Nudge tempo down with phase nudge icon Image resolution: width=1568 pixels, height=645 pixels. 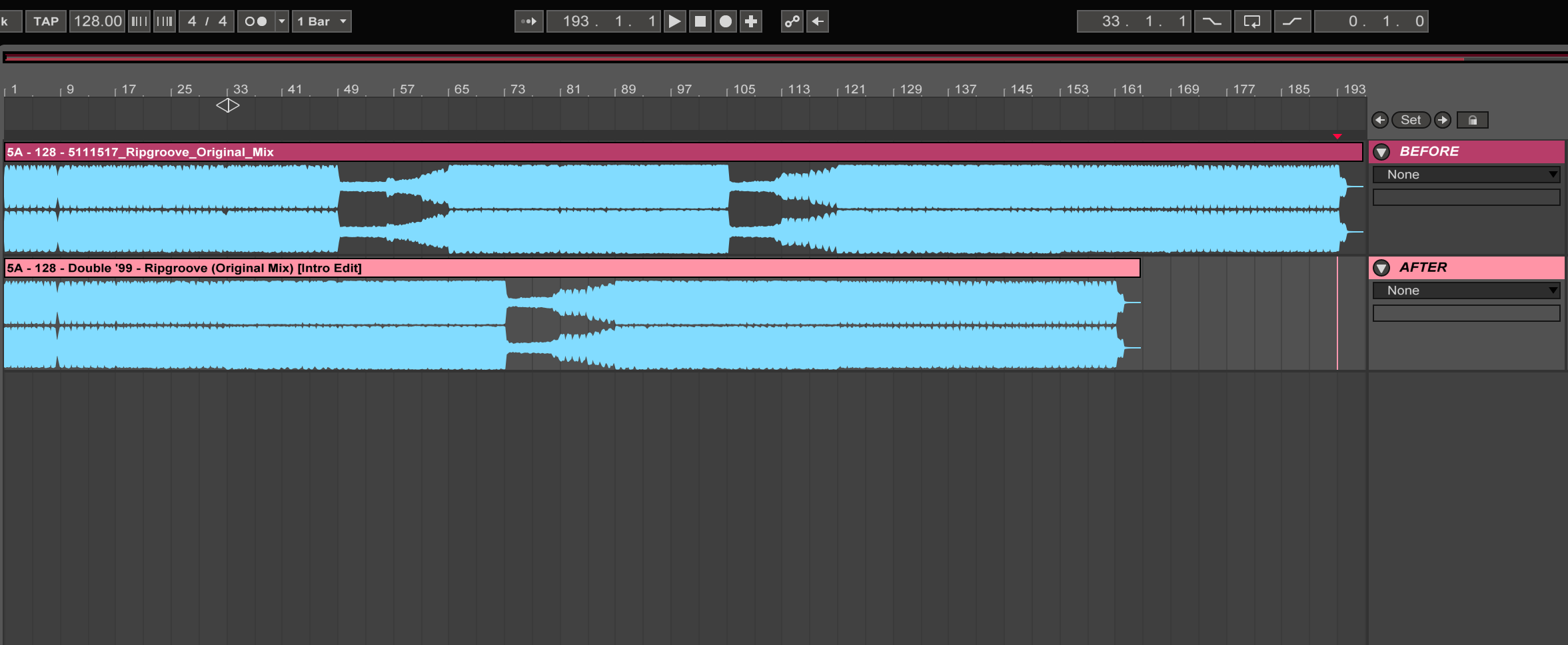139,21
